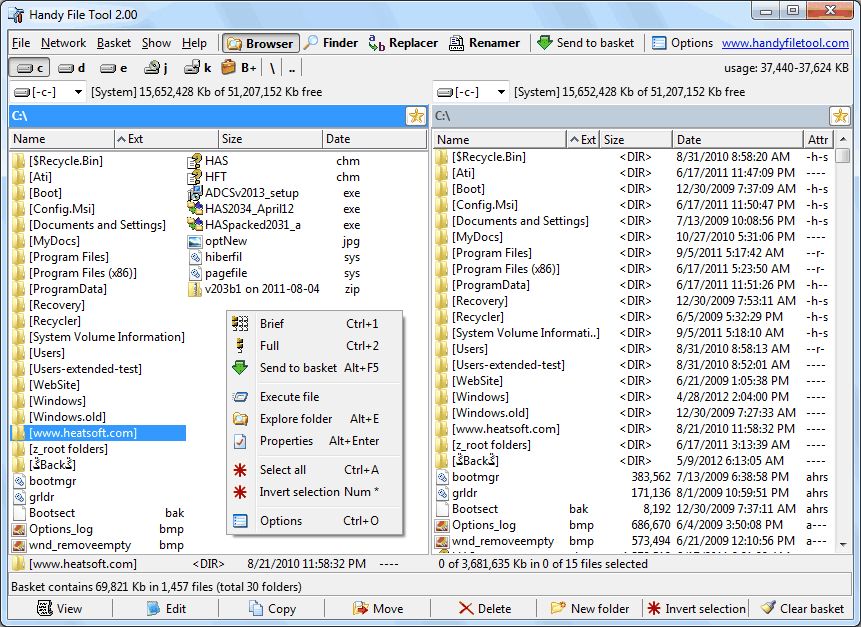Toggle the Browser mode button

[261, 43]
